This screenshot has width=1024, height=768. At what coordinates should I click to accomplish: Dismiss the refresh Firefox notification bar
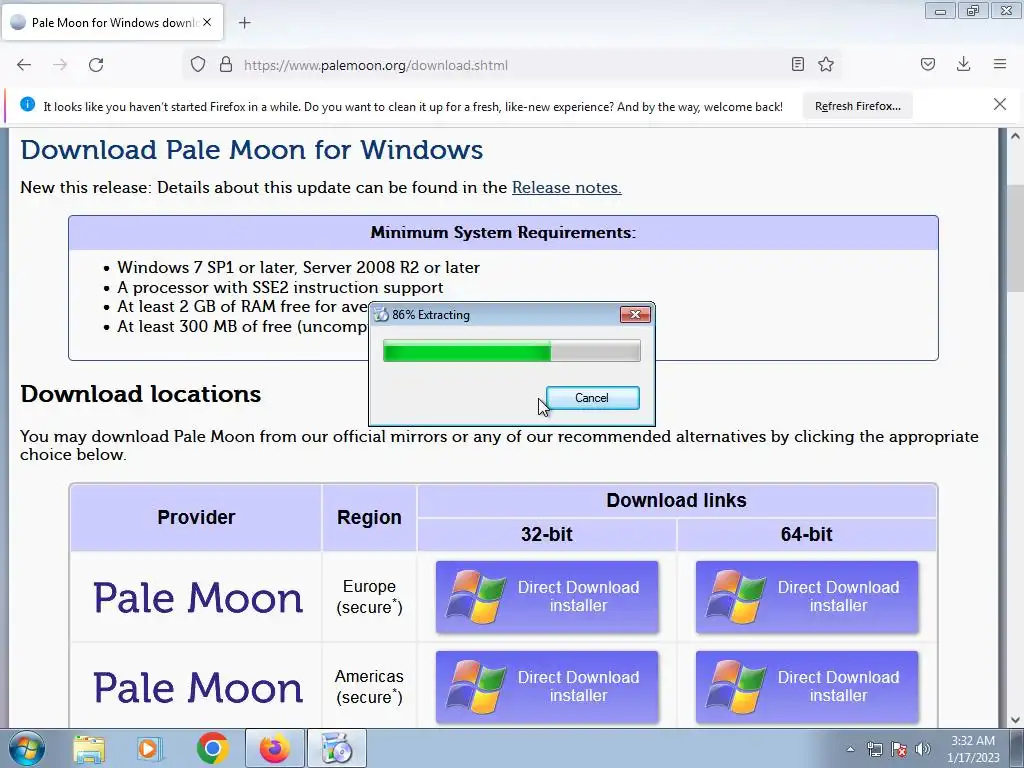[999, 104]
